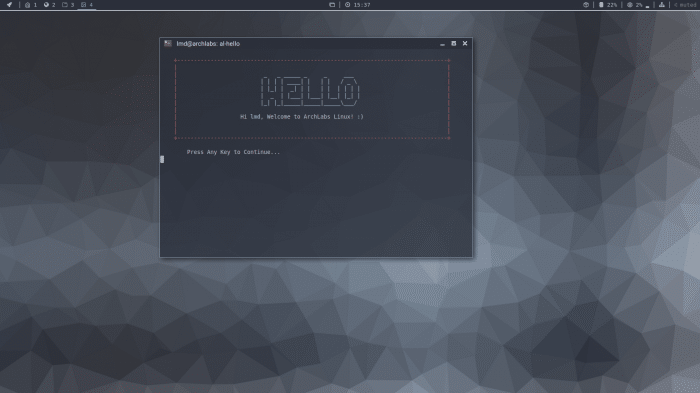Screen dimensions: 700x393
Task: Click the clock showing 15:37
Action: coord(358,4)
